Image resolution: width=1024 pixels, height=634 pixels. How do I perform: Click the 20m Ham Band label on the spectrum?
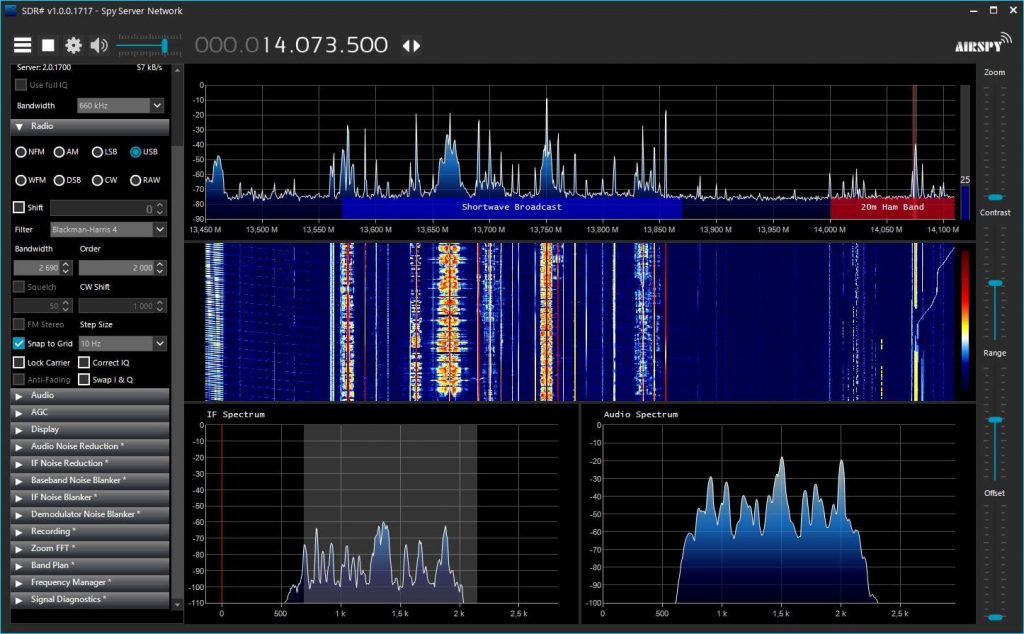pyautogui.click(x=892, y=207)
